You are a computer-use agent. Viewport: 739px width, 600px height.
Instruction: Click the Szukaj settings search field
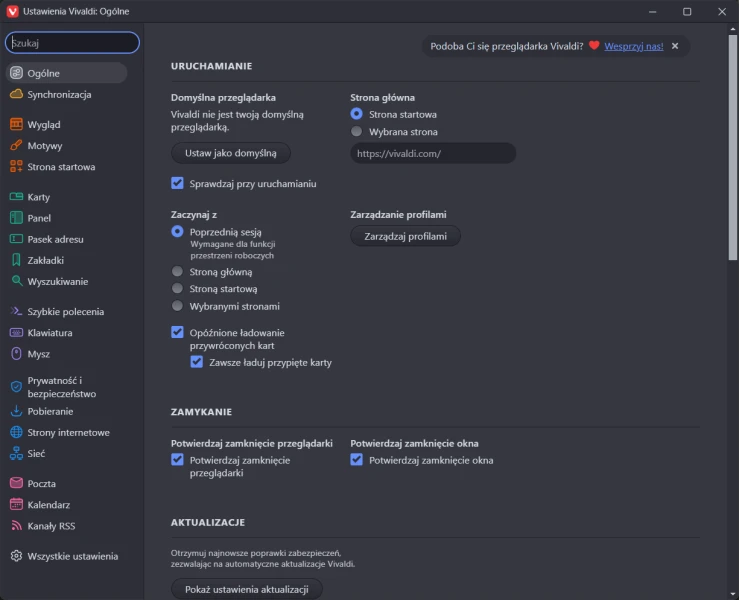[72, 43]
